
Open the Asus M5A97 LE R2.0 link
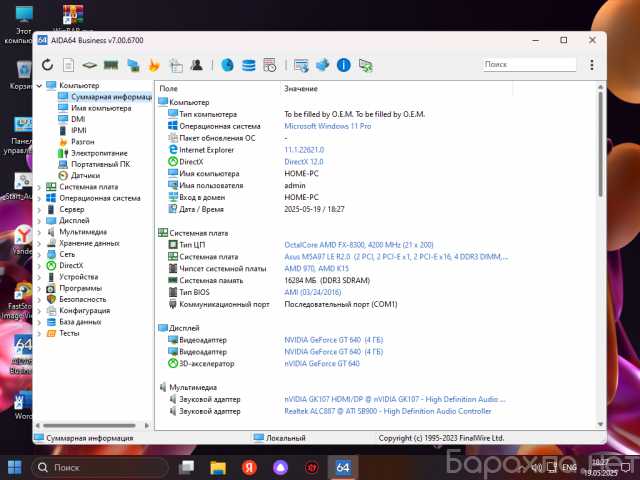[x=396, y=257]
